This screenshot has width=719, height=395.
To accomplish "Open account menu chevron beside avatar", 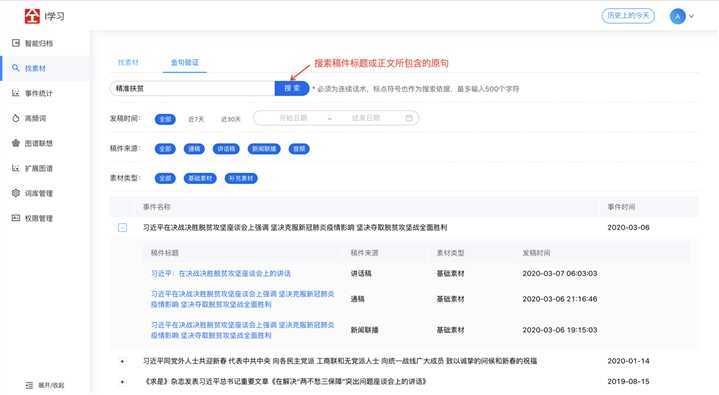I will (691, 16).
